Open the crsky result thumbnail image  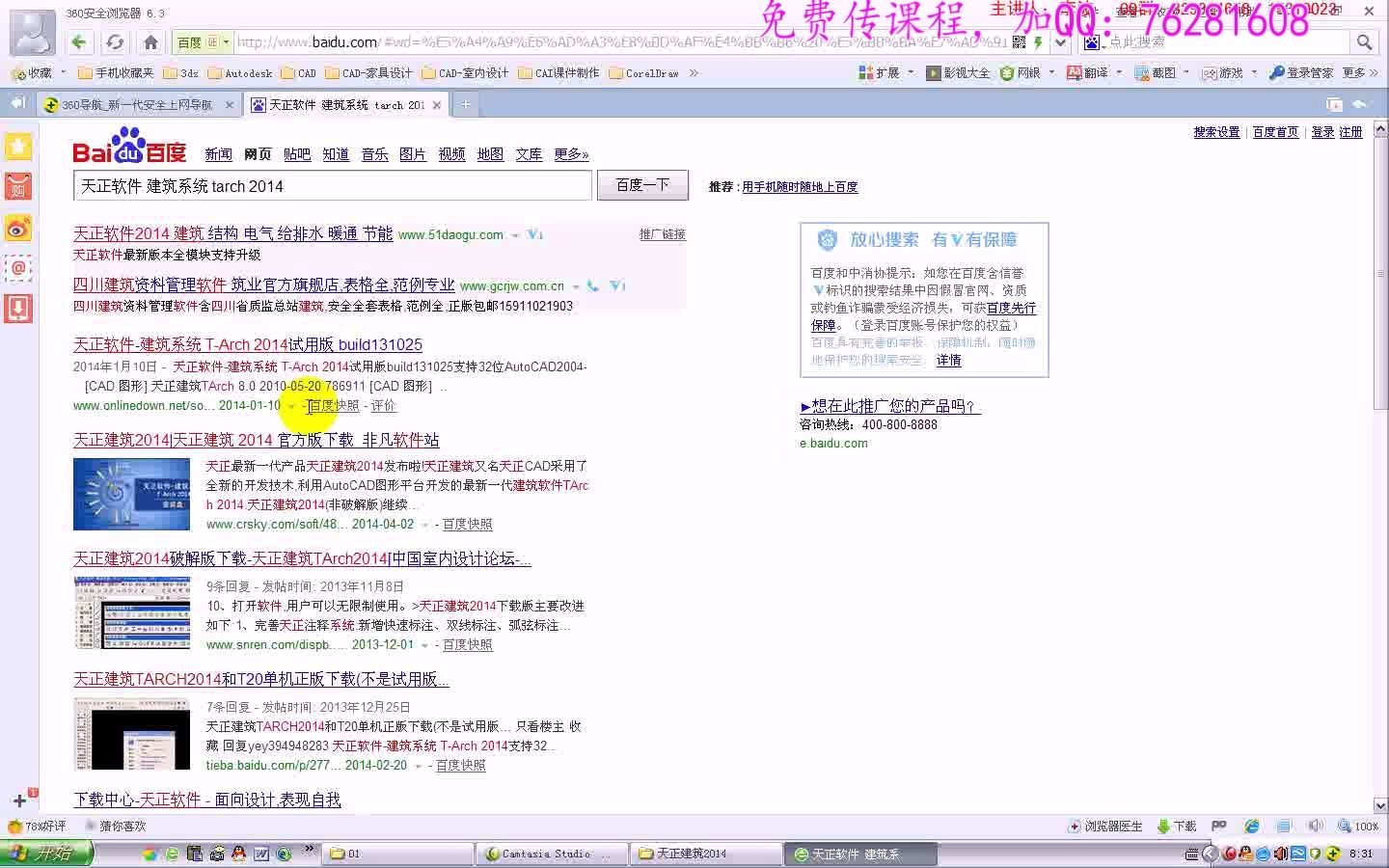(131, 494)
